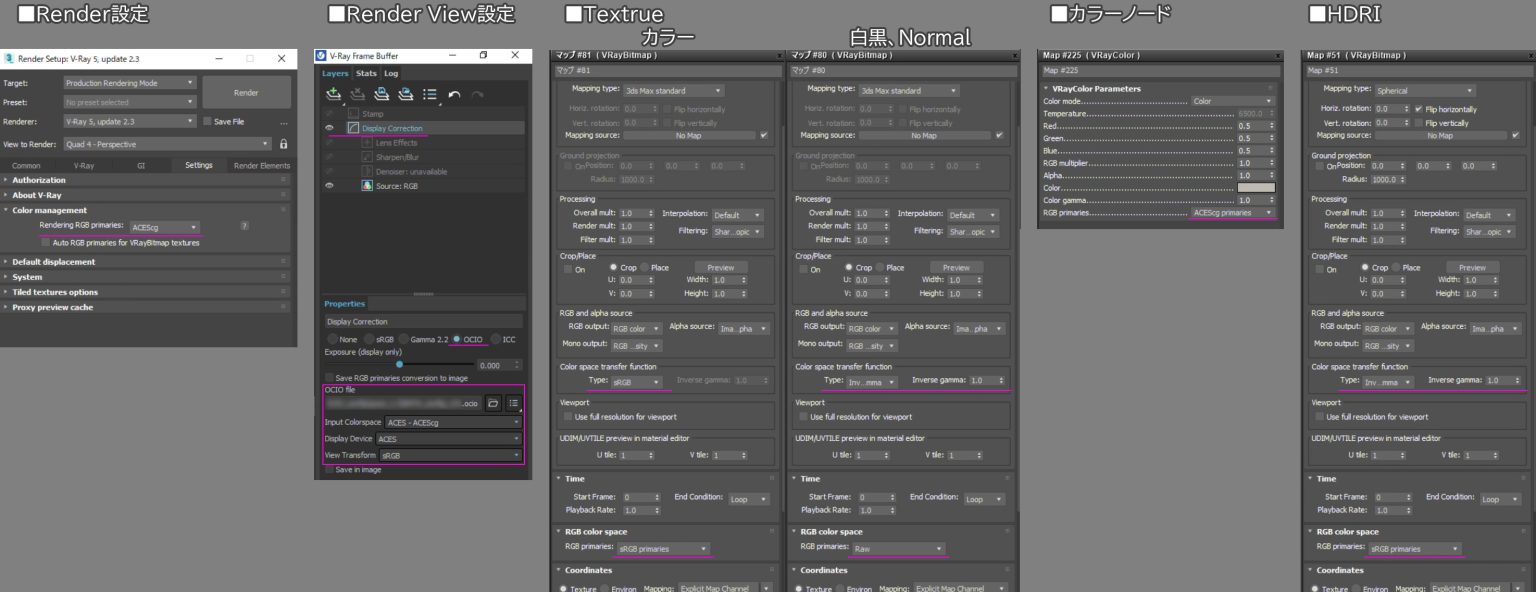This screenshot has height=592, width=1536.
Task: Undo the last Frame Buffer layer change
Action: point(455,95)
